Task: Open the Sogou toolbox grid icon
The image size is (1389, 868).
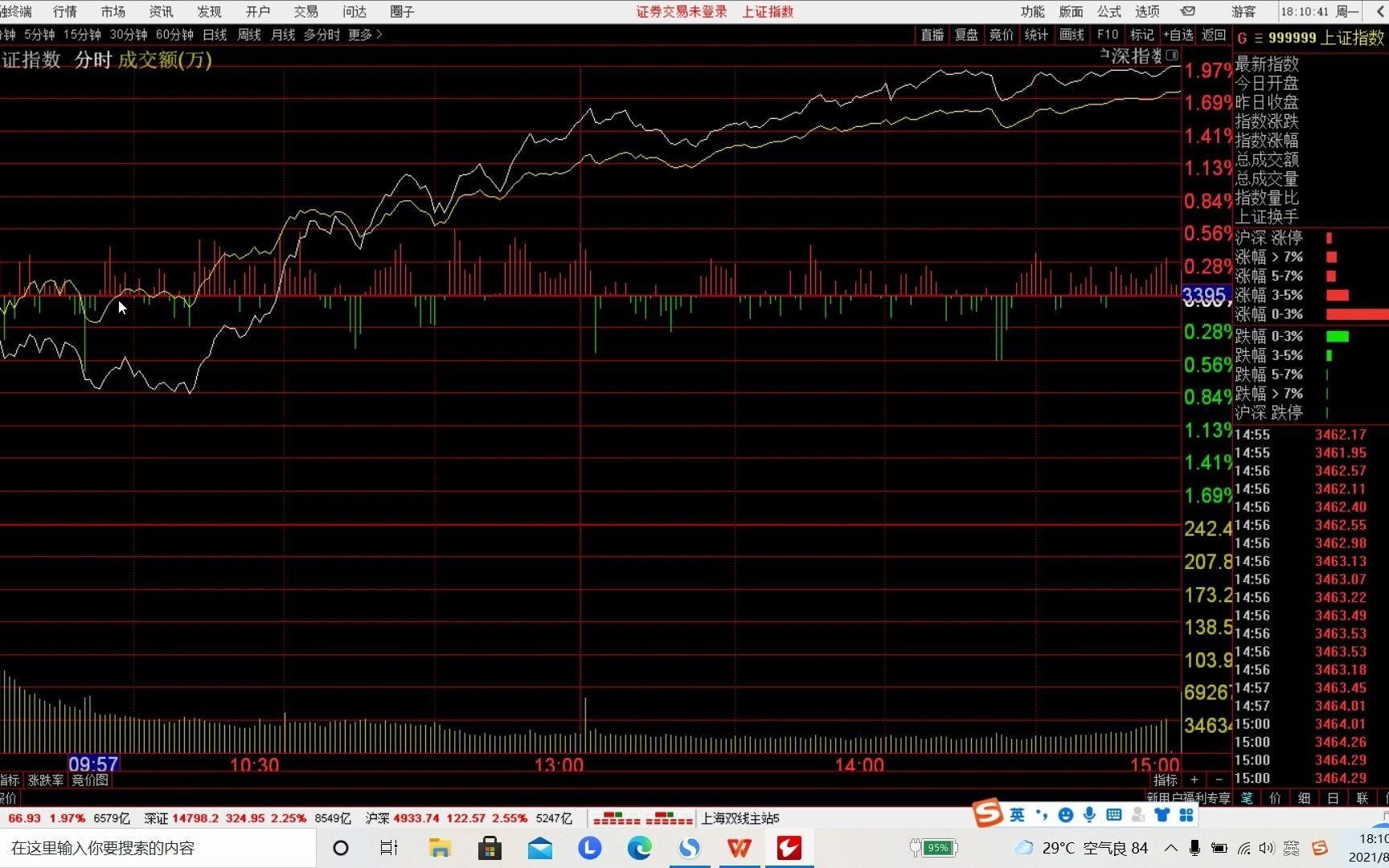Action: [1186, 815]
